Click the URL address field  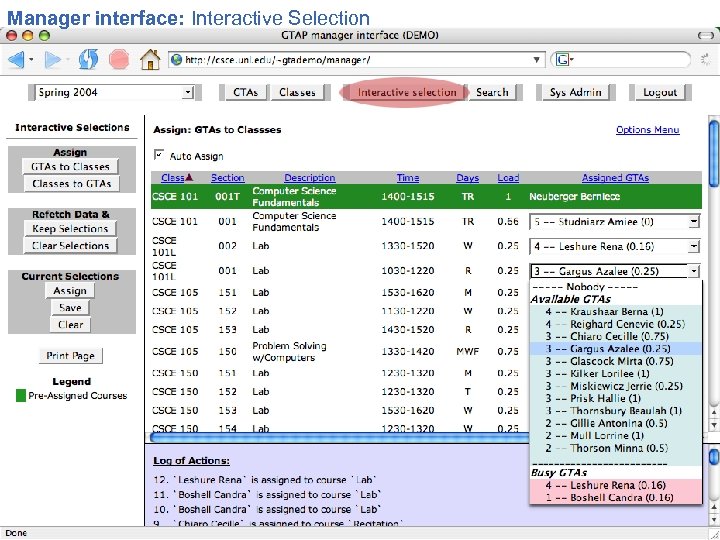pyautogui.click(x=356, y=60)
